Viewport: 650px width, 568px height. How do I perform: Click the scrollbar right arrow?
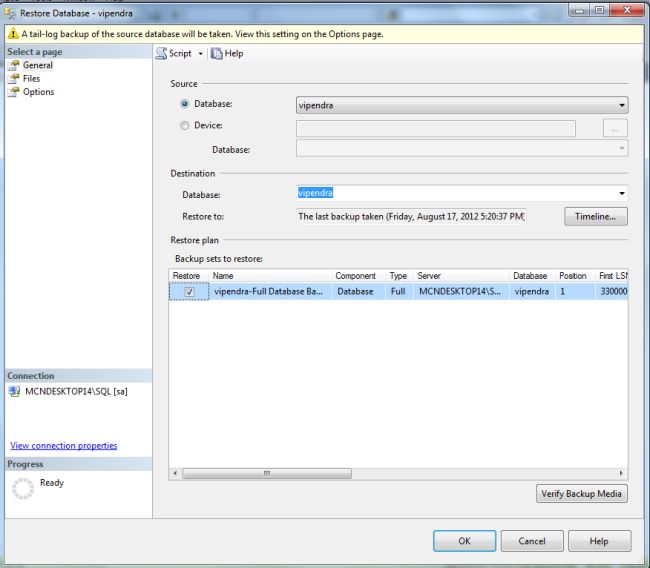point(621,473)
